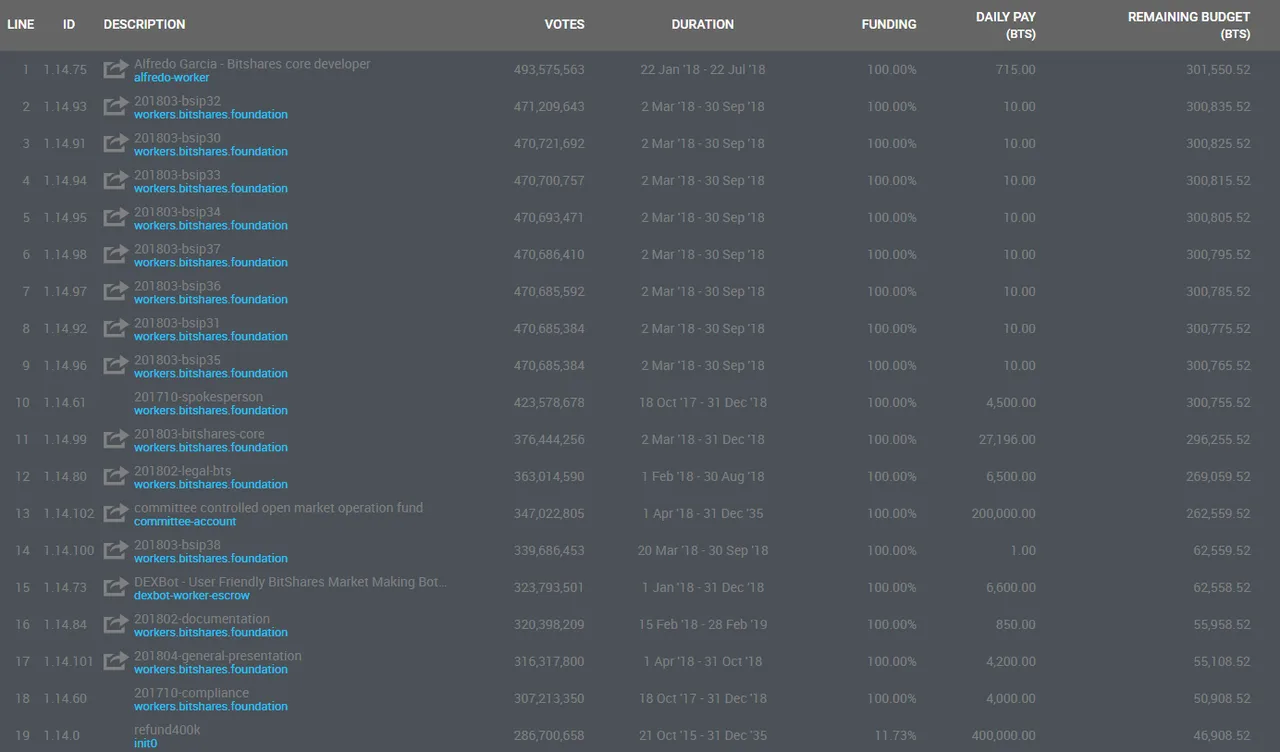Viewport: 1280px width, 752px height.
Task: Open the dexbot-worker-escrow account link
Action: pyautogui.click(x=192, y=596)
